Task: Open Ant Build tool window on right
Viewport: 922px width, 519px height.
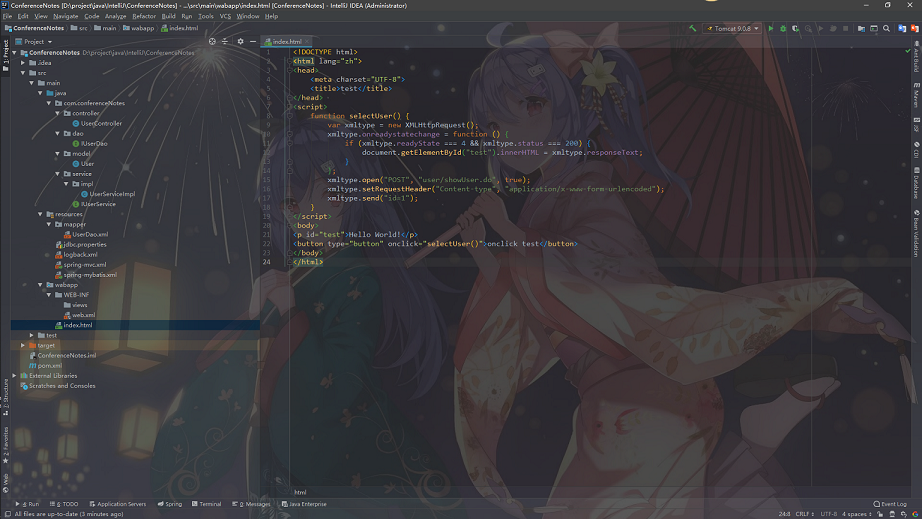Action: tap(916, 57)
